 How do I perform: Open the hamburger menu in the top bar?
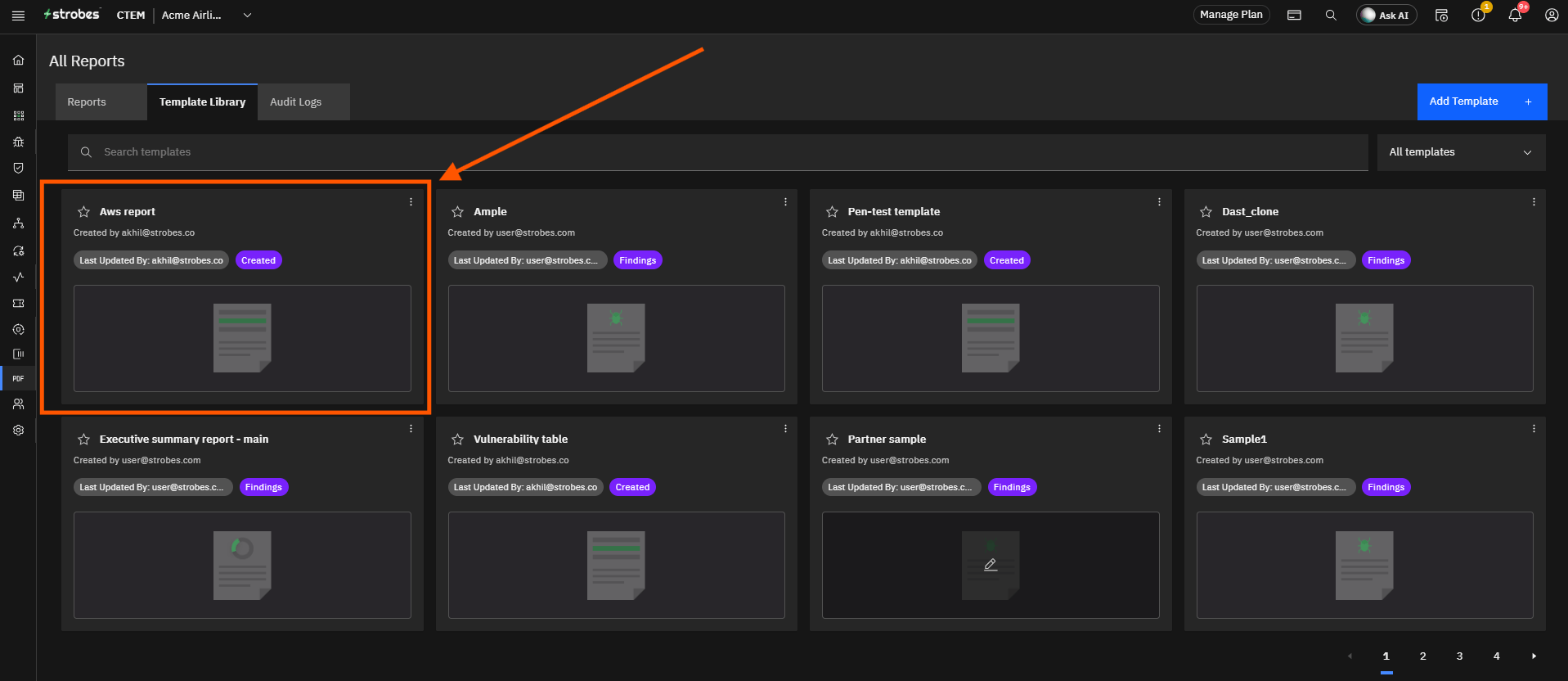[18, 16]
